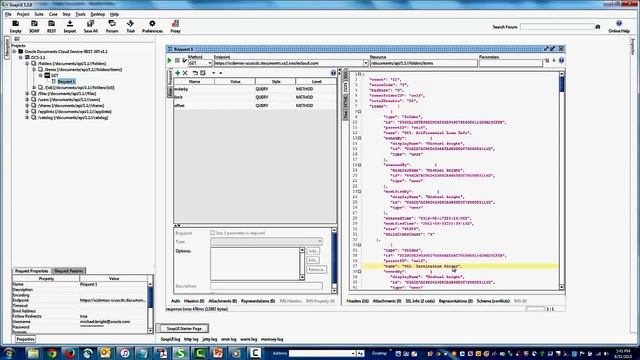Click the Properties button at bottom left

point(25,339)
